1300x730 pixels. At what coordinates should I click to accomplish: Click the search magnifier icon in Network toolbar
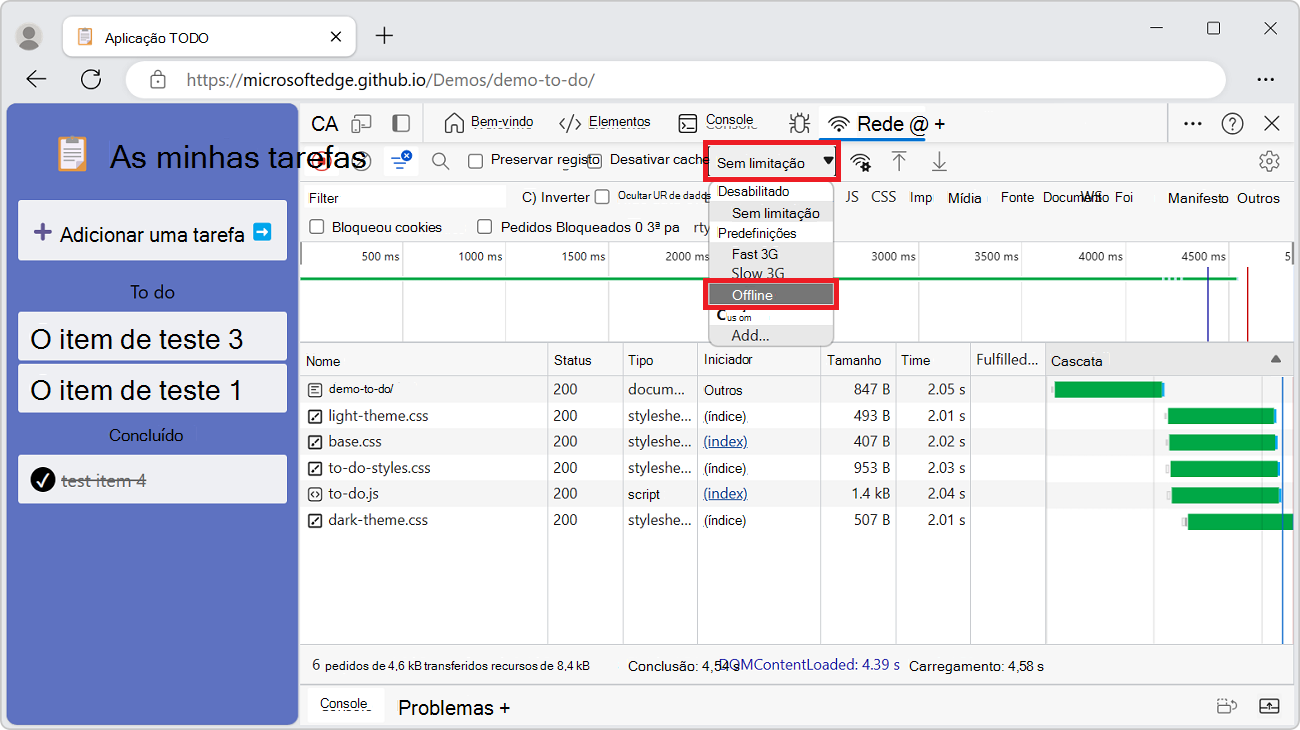click(440, 162)
